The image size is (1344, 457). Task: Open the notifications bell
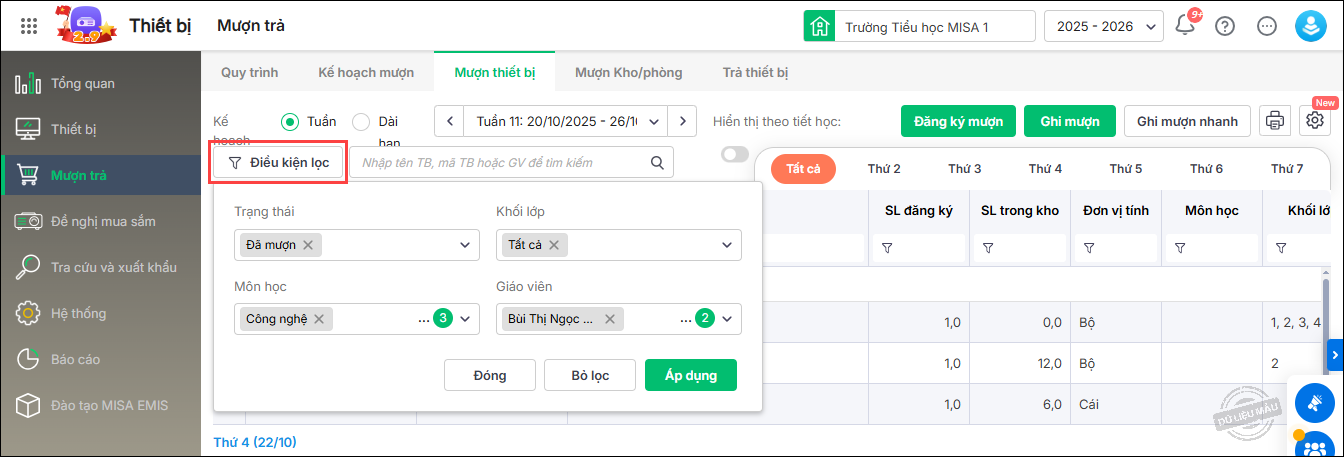tap(1186, 26)
